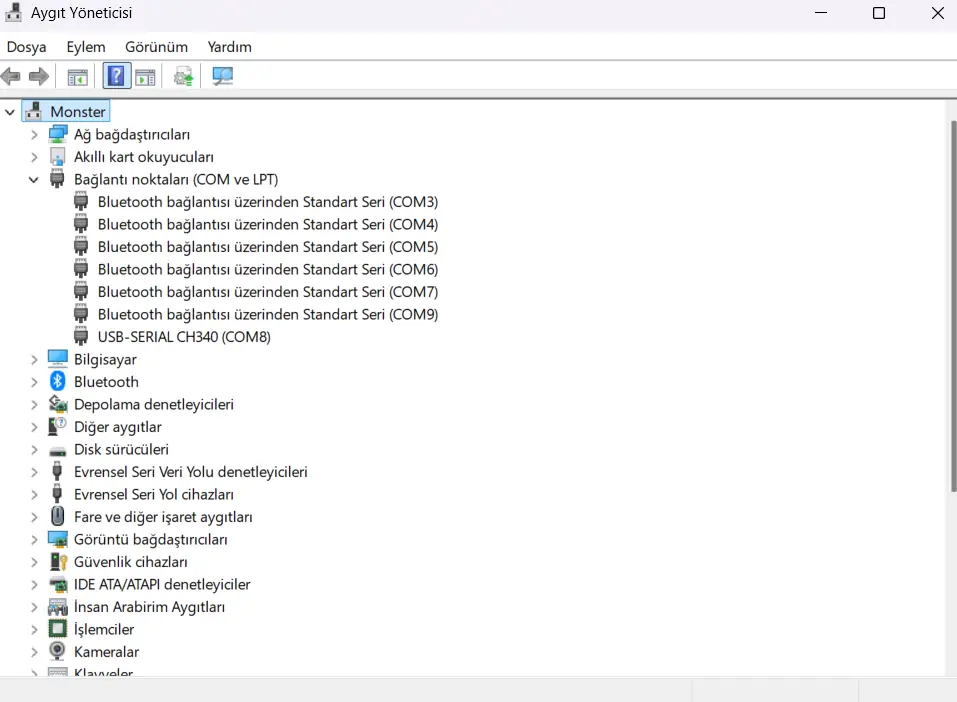Viewport: 957px width, 702px height.
Task: Select Bluetooth Standart Seri (COM3) device
Action: [268, 201]
